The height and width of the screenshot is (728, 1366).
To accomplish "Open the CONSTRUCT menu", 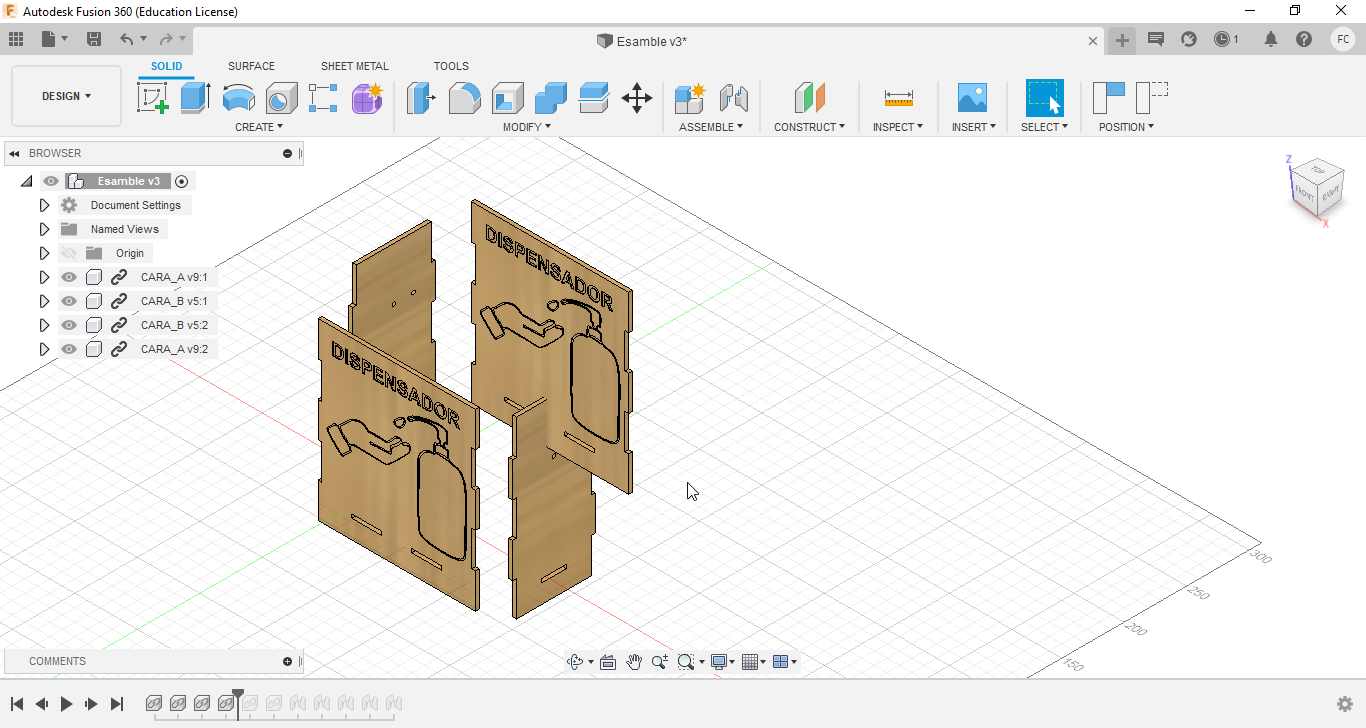I will 809,127.
